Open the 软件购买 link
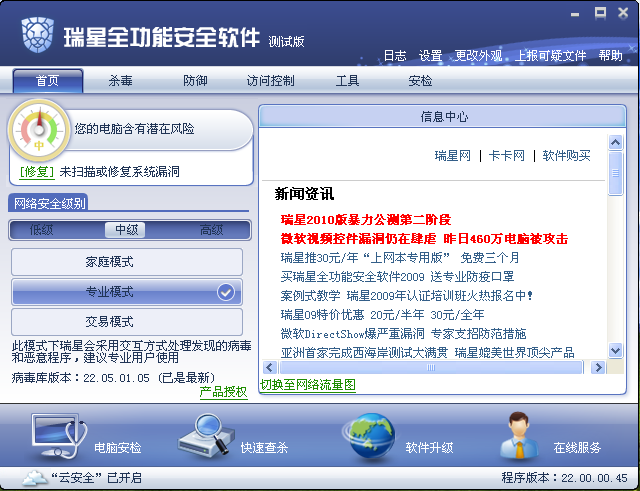Screen dimensions: 640x491 point(567,156)
